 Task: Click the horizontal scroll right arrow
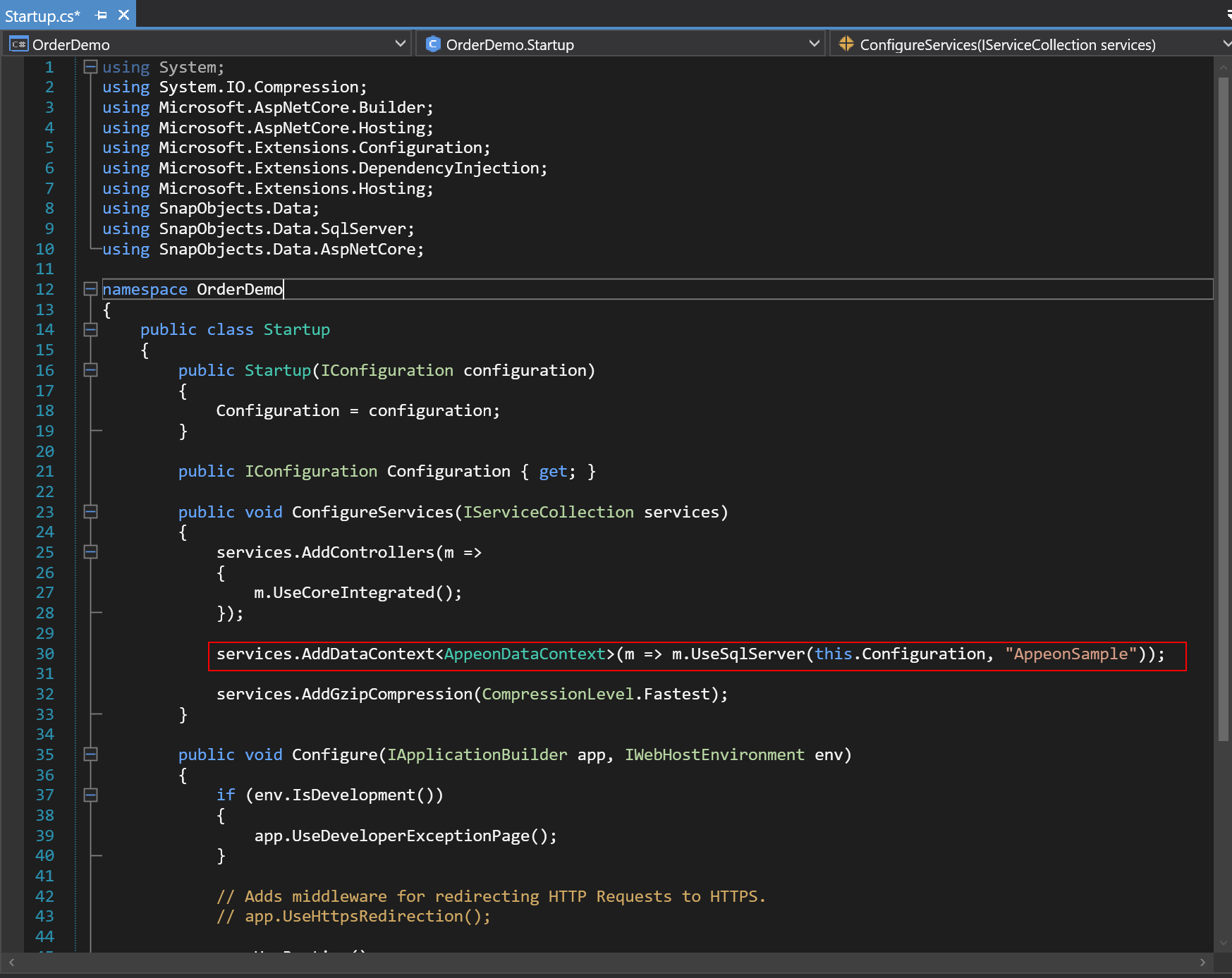point(1202,962)
